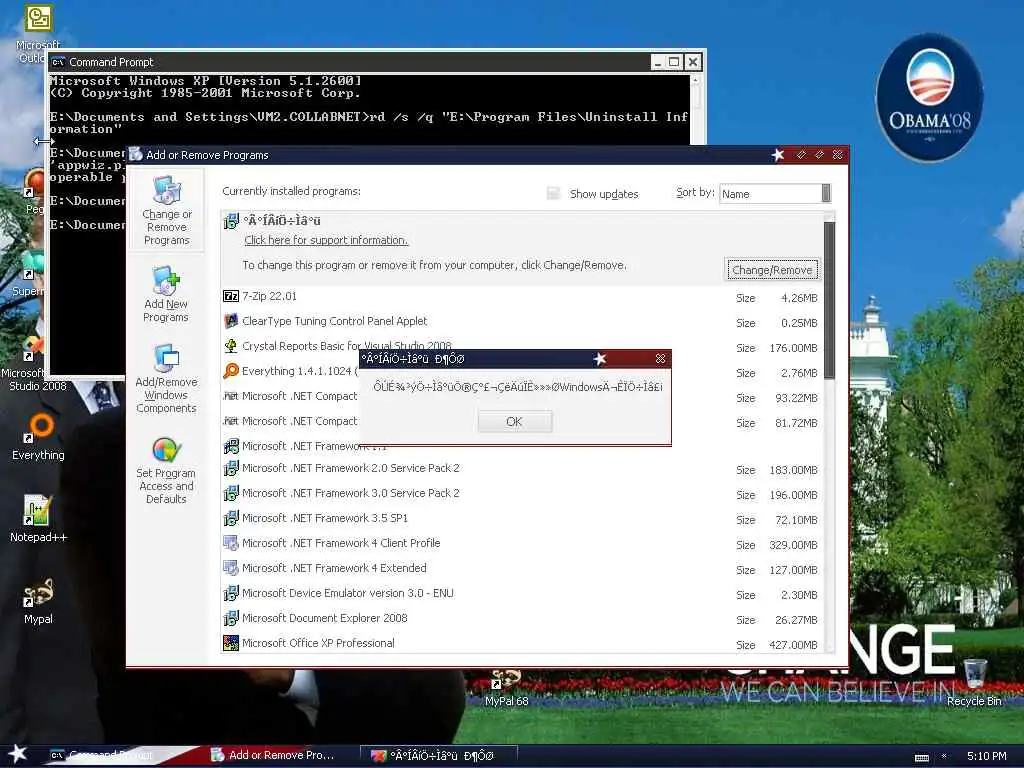This screenshot has width=1024, height=768.
Task: Open Set Program Access and Defaults
Action: (x=166, y=470)
